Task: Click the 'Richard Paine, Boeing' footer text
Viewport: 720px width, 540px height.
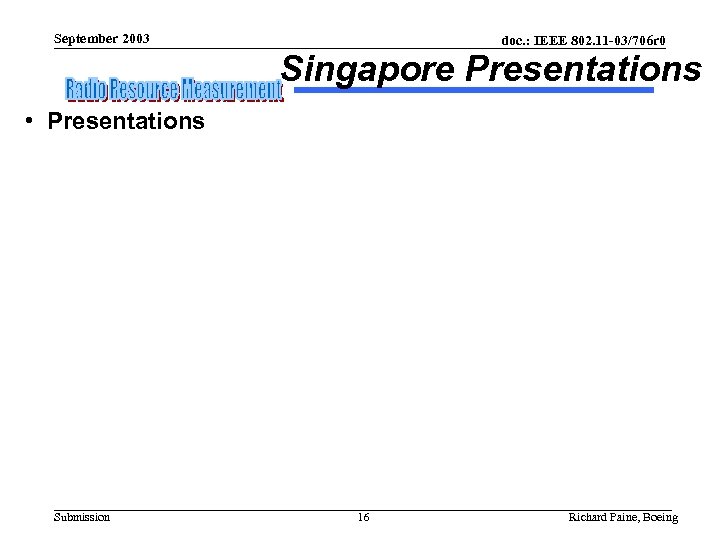Action: click(x=623, y=517)
